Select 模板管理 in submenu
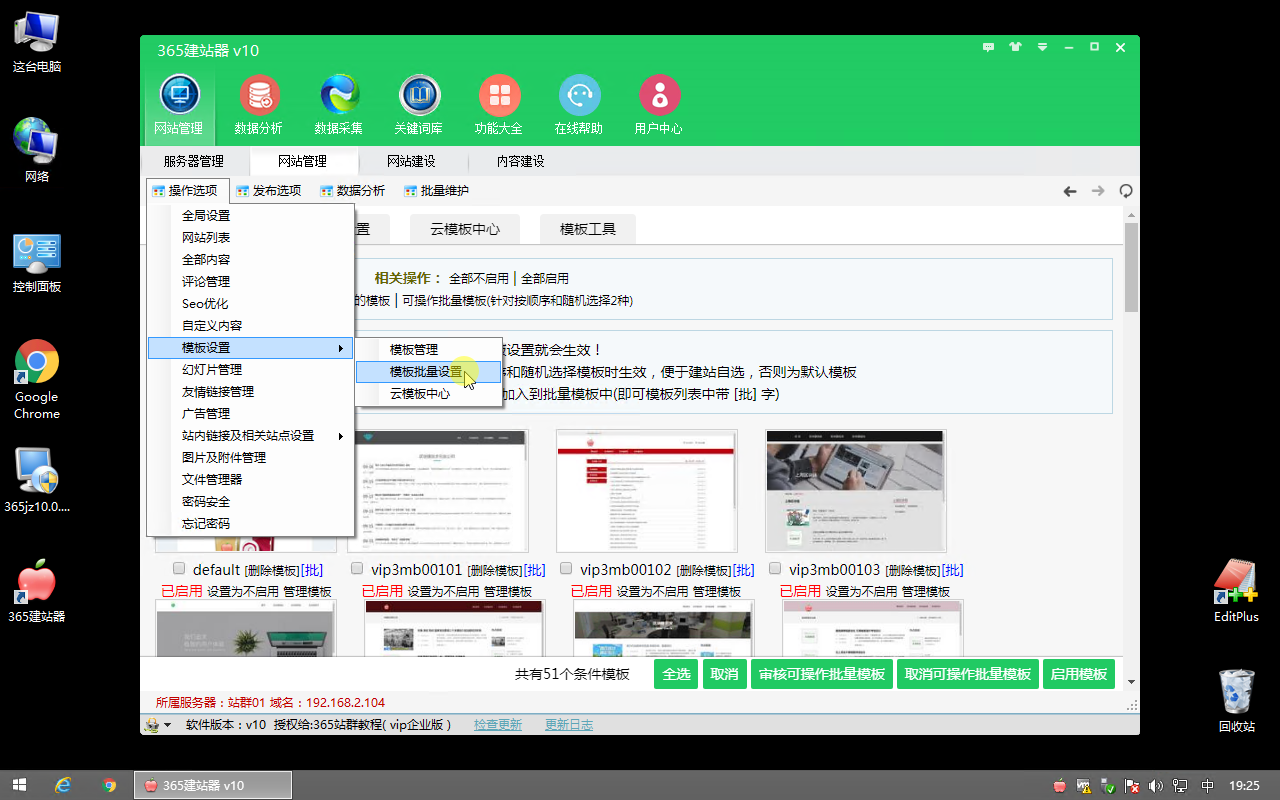Screen dimensions: 1280x800 point(428,350)
